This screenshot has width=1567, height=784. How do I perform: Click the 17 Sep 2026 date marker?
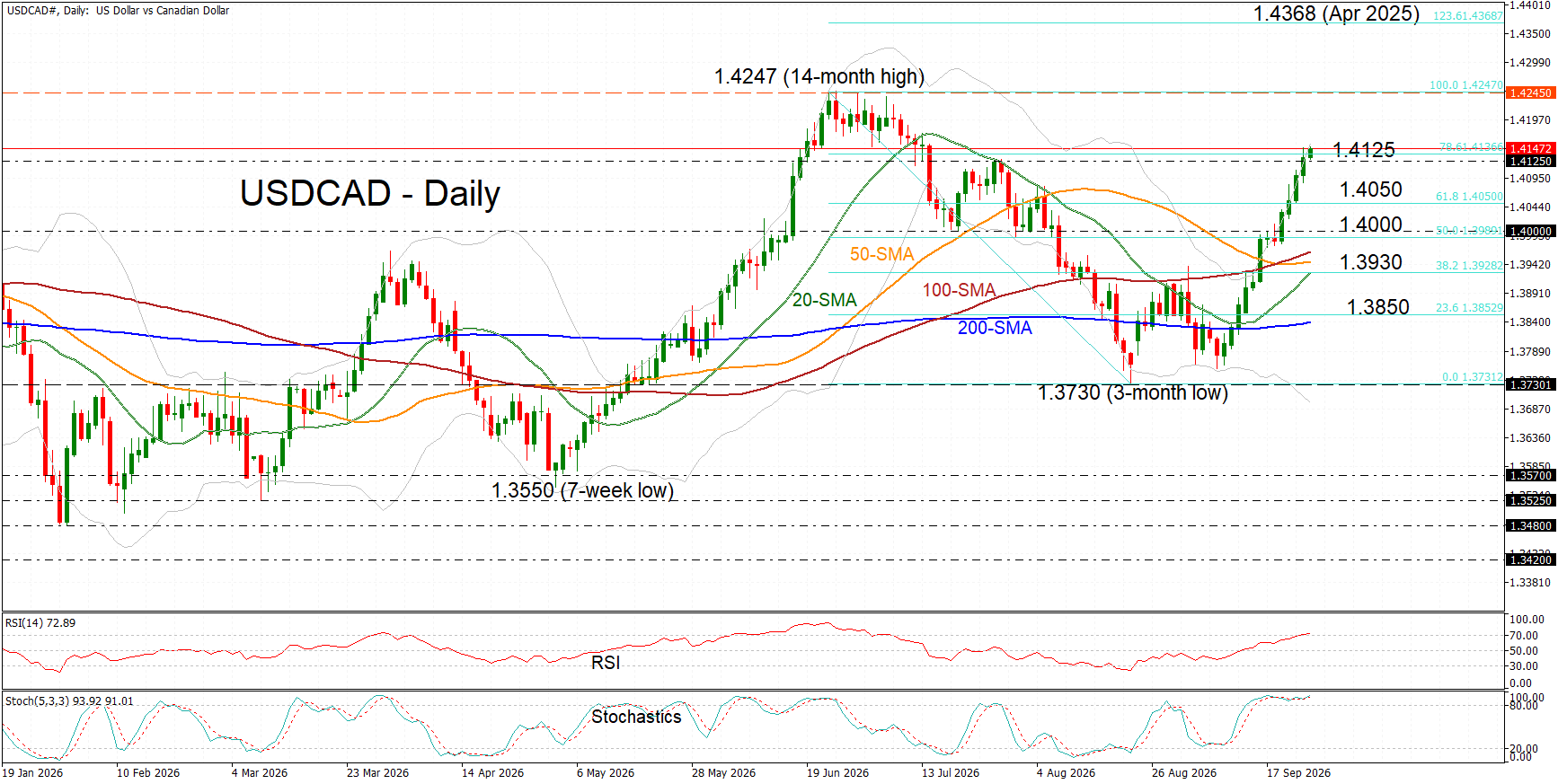click(1298, 773)
